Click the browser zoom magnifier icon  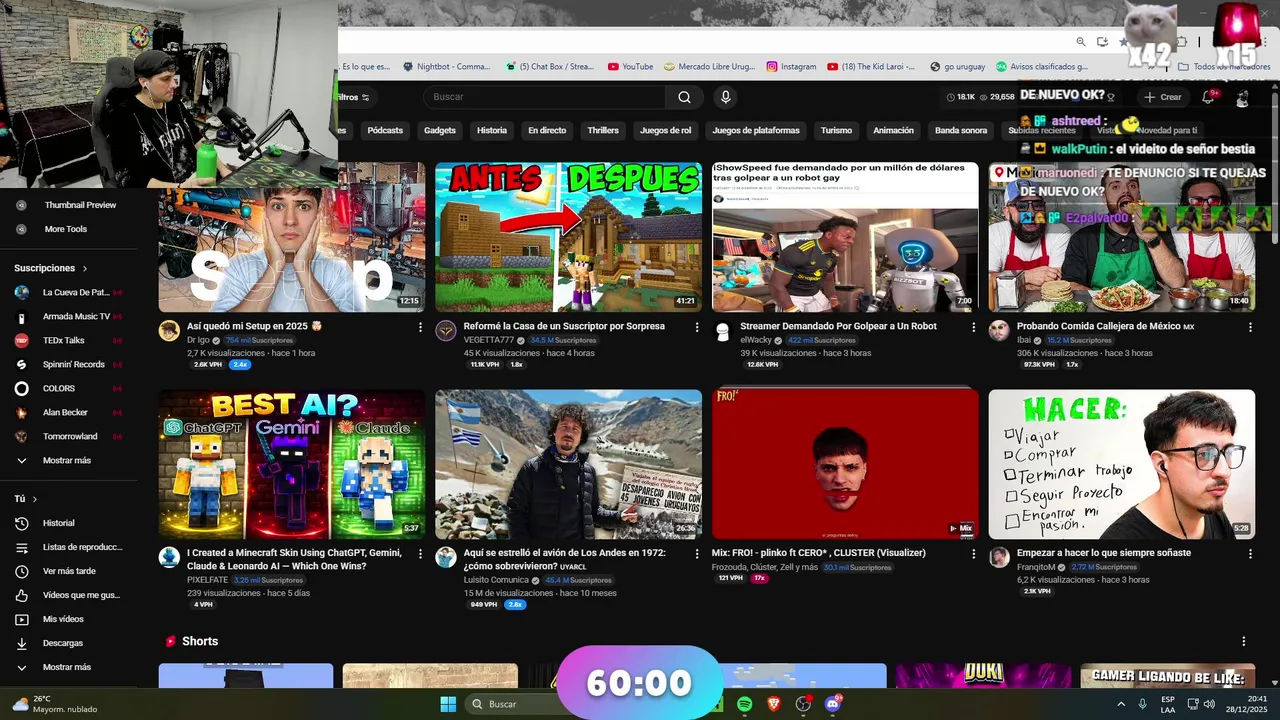(1081, 42)
